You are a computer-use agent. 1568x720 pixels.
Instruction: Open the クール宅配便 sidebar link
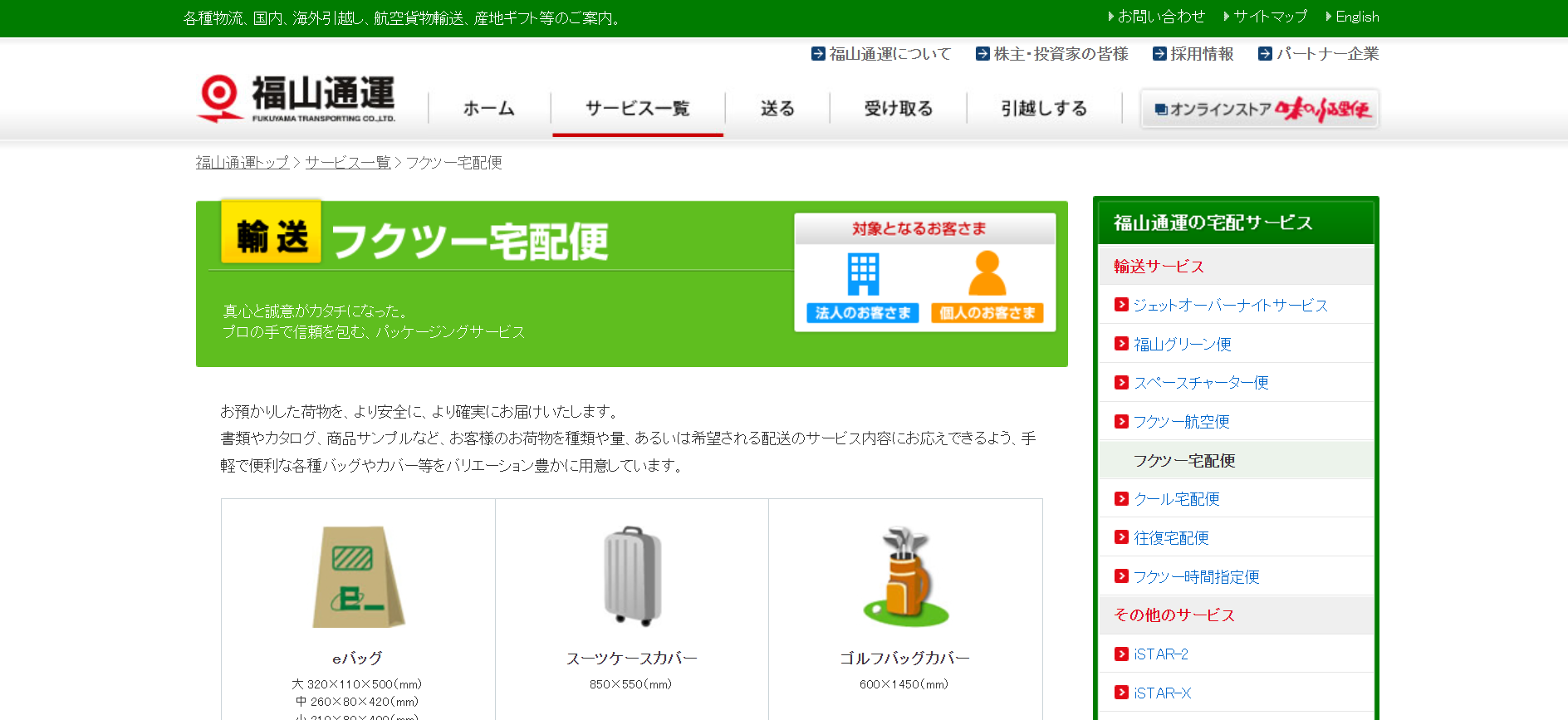(1177, 499)
